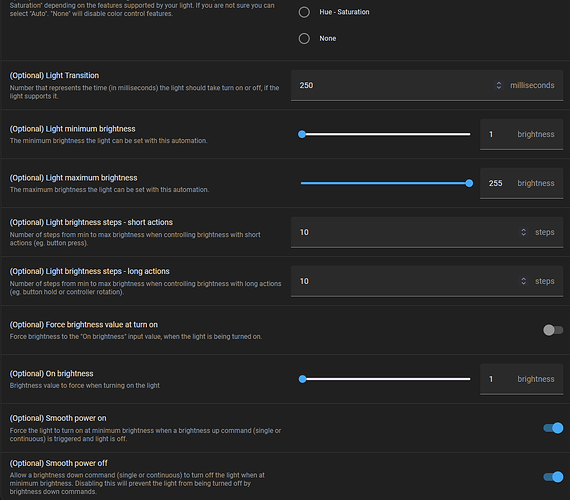The height and width of the screenshot is (500, 570).
Task: Click the minimum brightness slider handle
Action: 302,134
